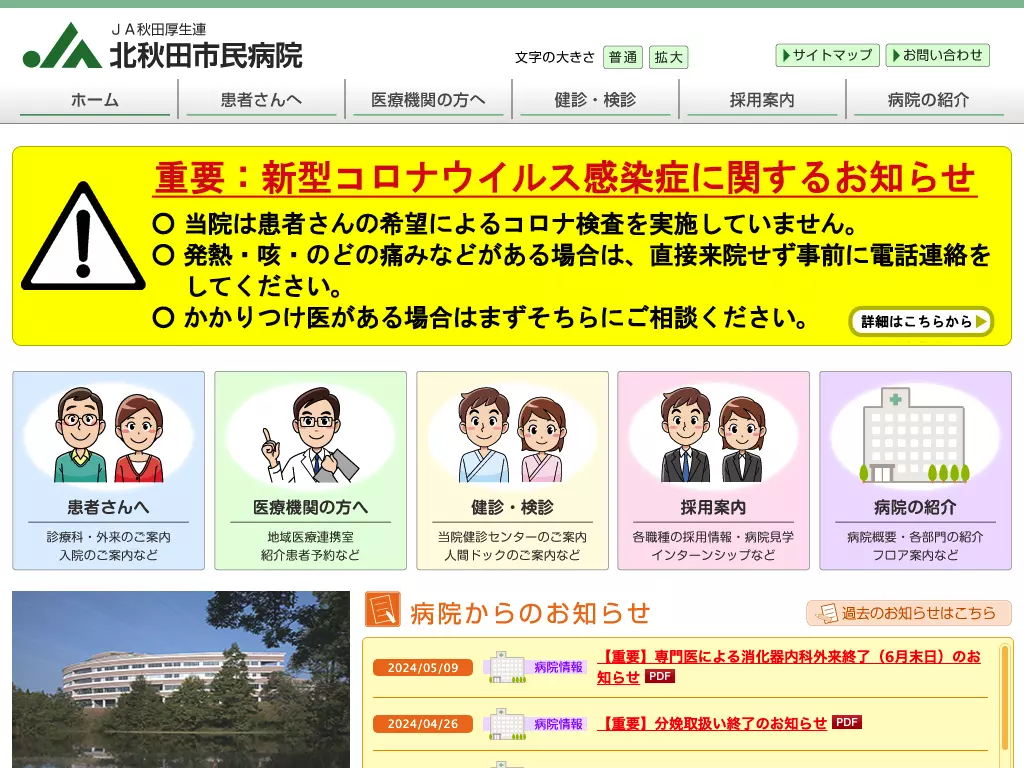Open the 患者さんへ card title
This screenshot has height=768, width=1024.
[108, 507]
